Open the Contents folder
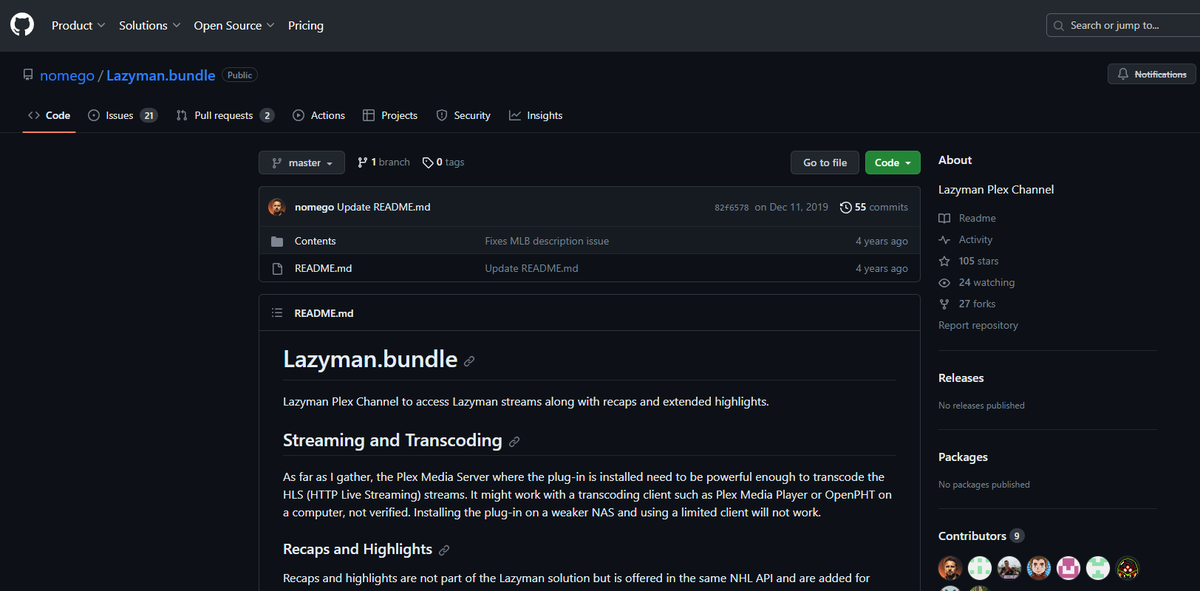 coord(315,241)
